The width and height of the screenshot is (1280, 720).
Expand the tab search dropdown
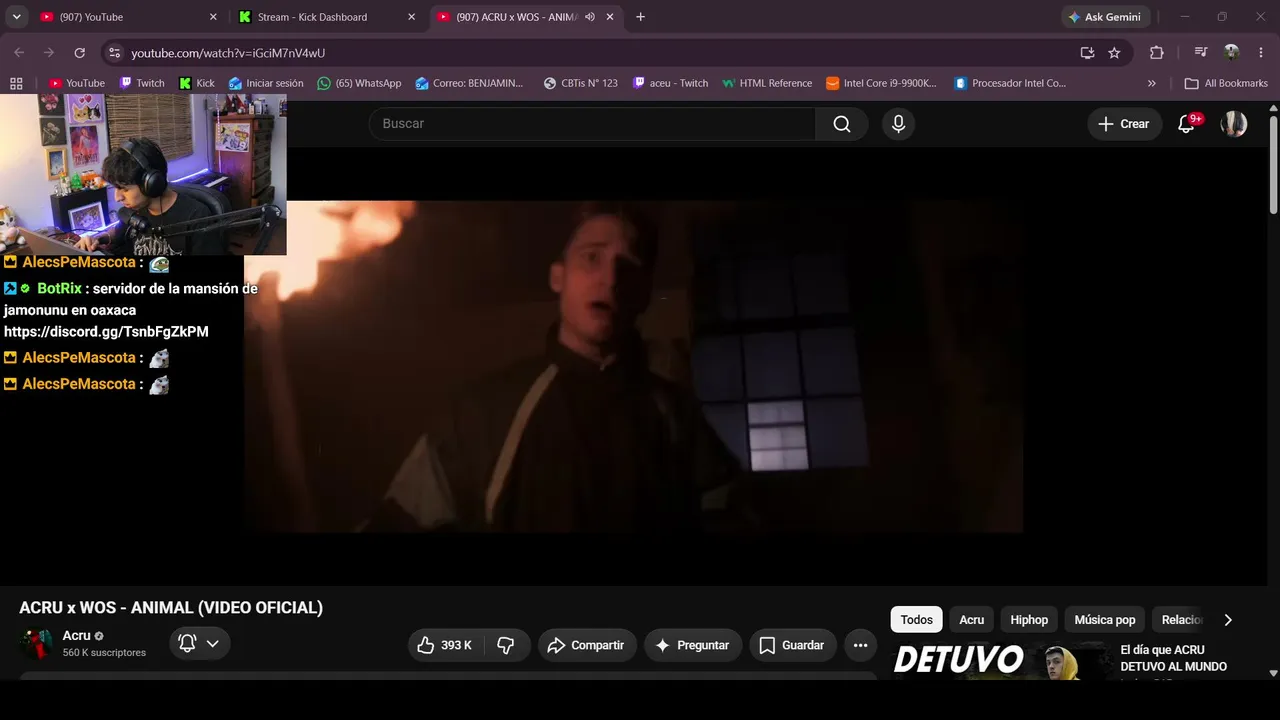click(16, 17)
